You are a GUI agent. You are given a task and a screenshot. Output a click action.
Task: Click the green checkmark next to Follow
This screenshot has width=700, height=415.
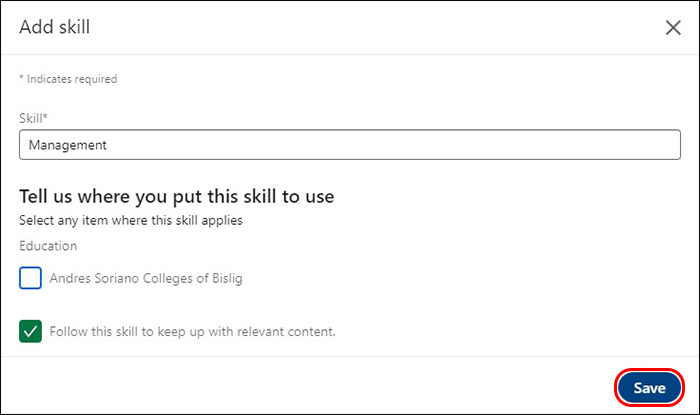(x=30, y=331)
